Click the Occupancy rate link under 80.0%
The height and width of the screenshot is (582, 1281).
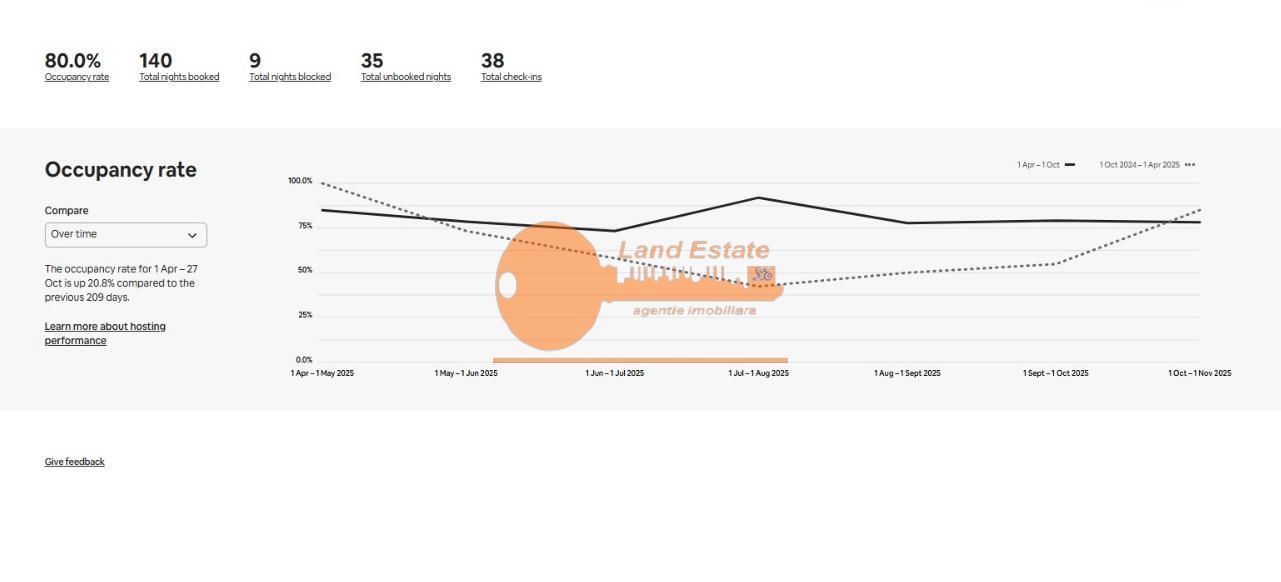[x=77, y=77]
